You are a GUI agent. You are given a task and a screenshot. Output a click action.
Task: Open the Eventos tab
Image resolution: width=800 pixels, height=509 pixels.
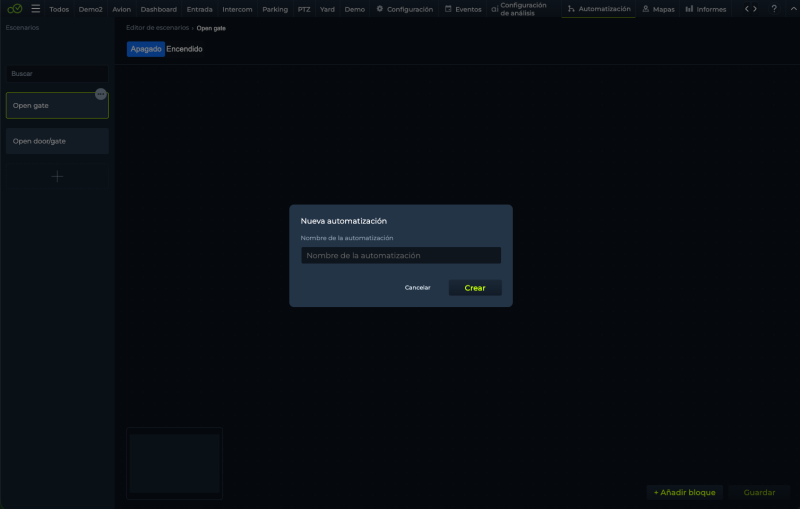463,9
